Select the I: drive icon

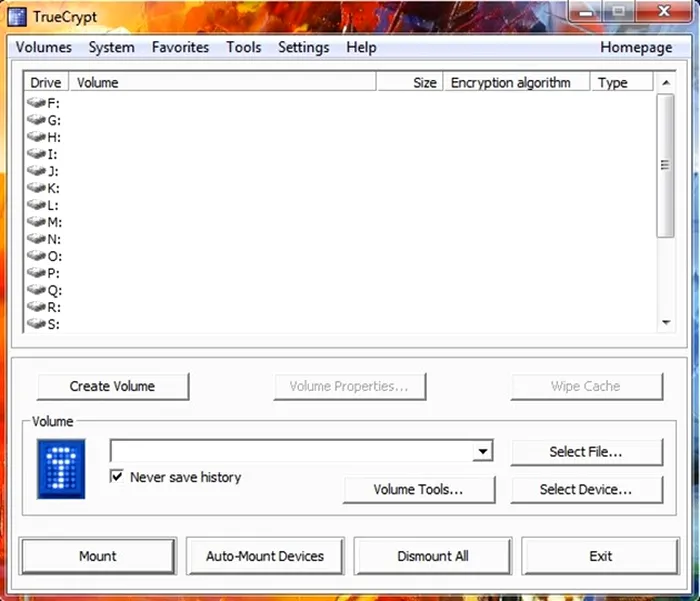[x=36, y=154]
